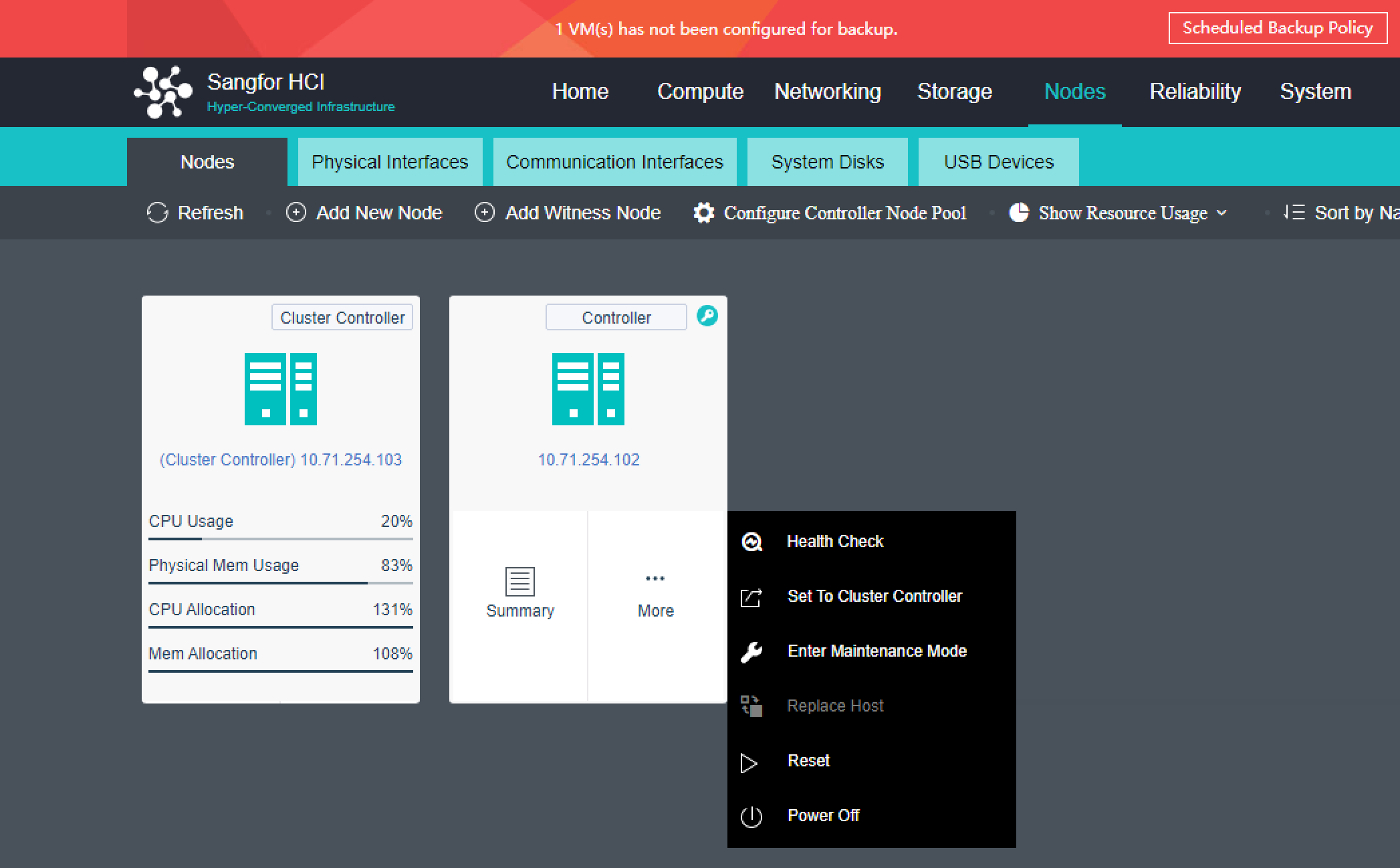The image size is (1400, 868).
Task: Click the Mem Allocation 108% bar
Action: coord(281,671)
